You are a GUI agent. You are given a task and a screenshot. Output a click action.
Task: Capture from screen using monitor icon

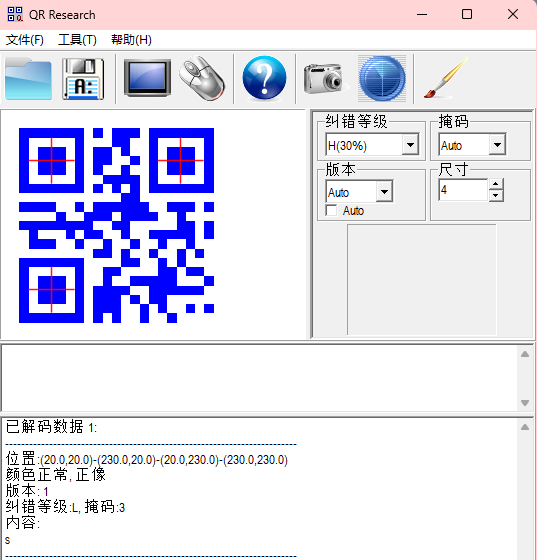(x=147, y=78)
